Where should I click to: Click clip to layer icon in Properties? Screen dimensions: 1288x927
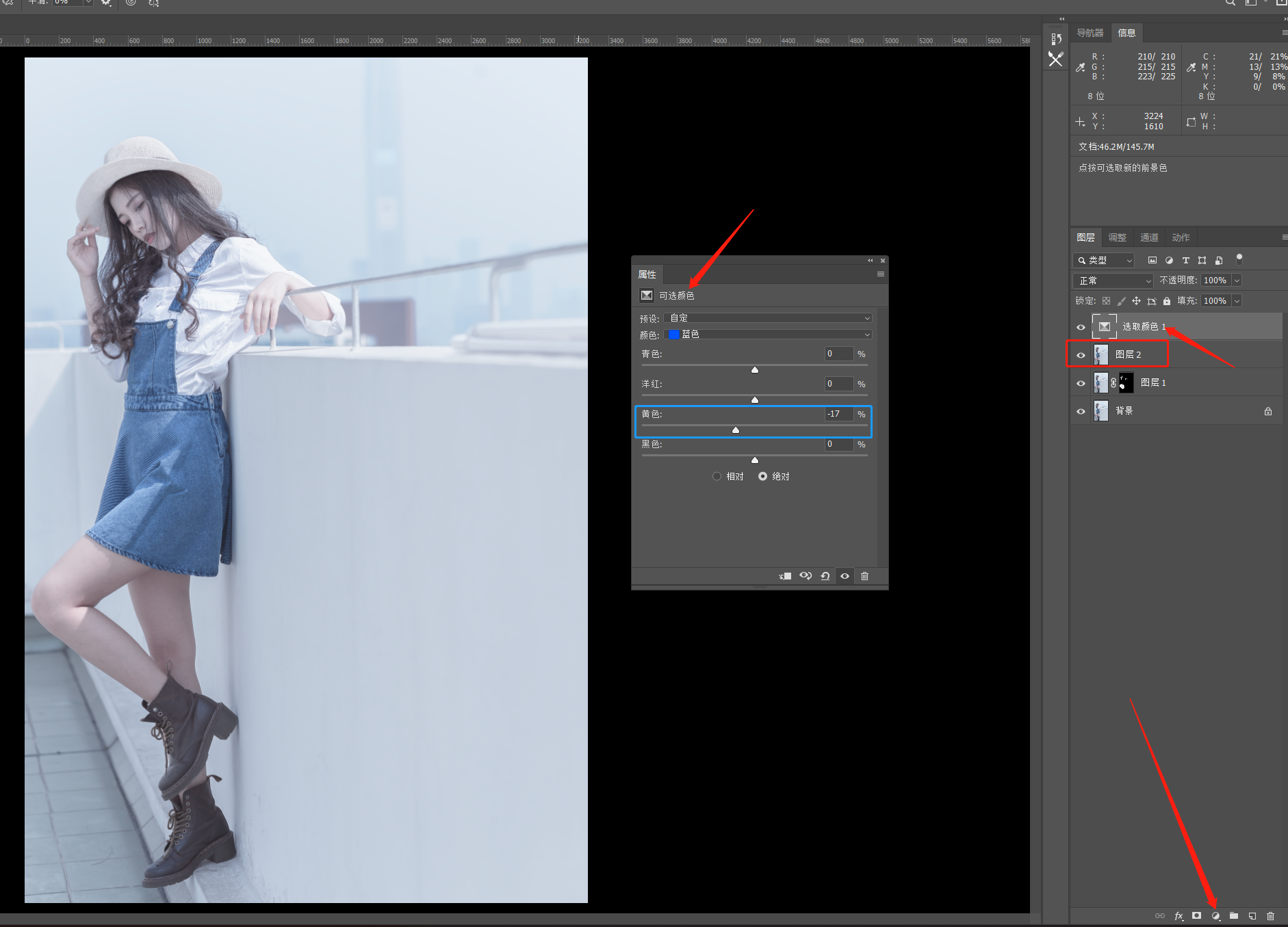click(785, 576)
